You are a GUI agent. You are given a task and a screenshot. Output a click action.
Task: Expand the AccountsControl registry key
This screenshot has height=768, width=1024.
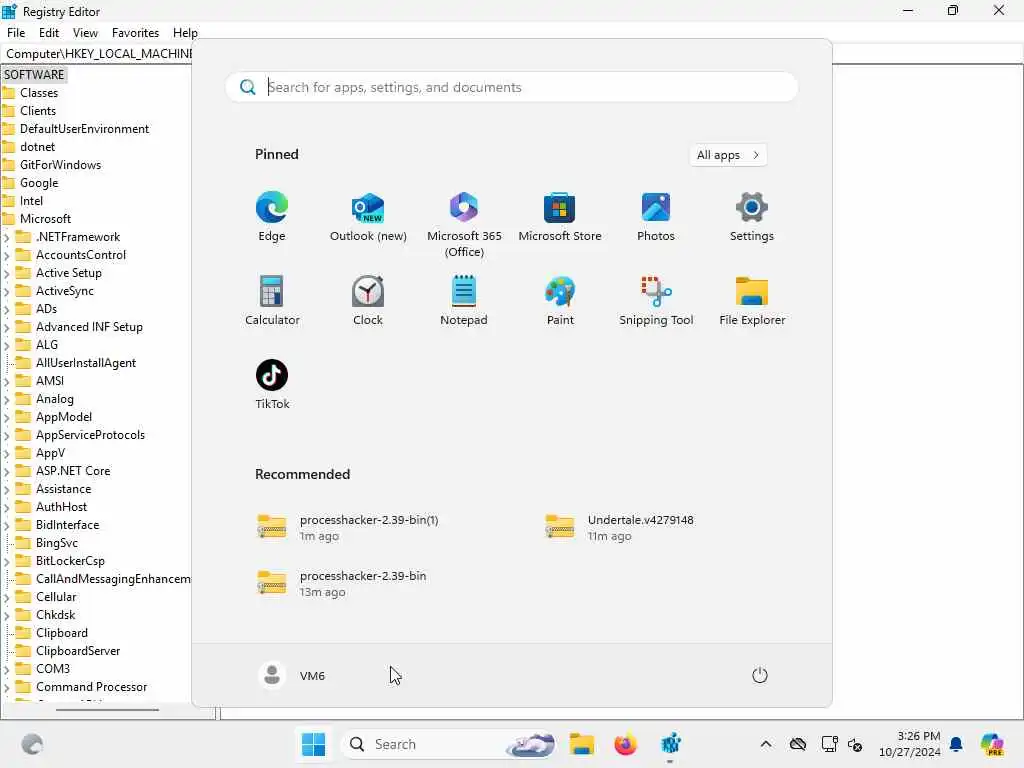click(7, 255)
